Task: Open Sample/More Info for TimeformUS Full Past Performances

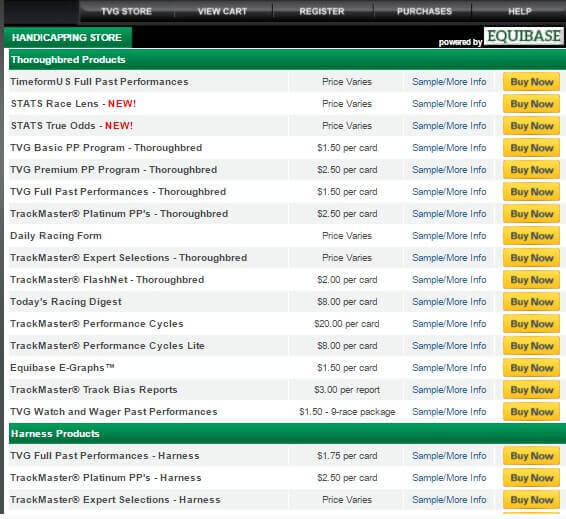Action: 449,82
